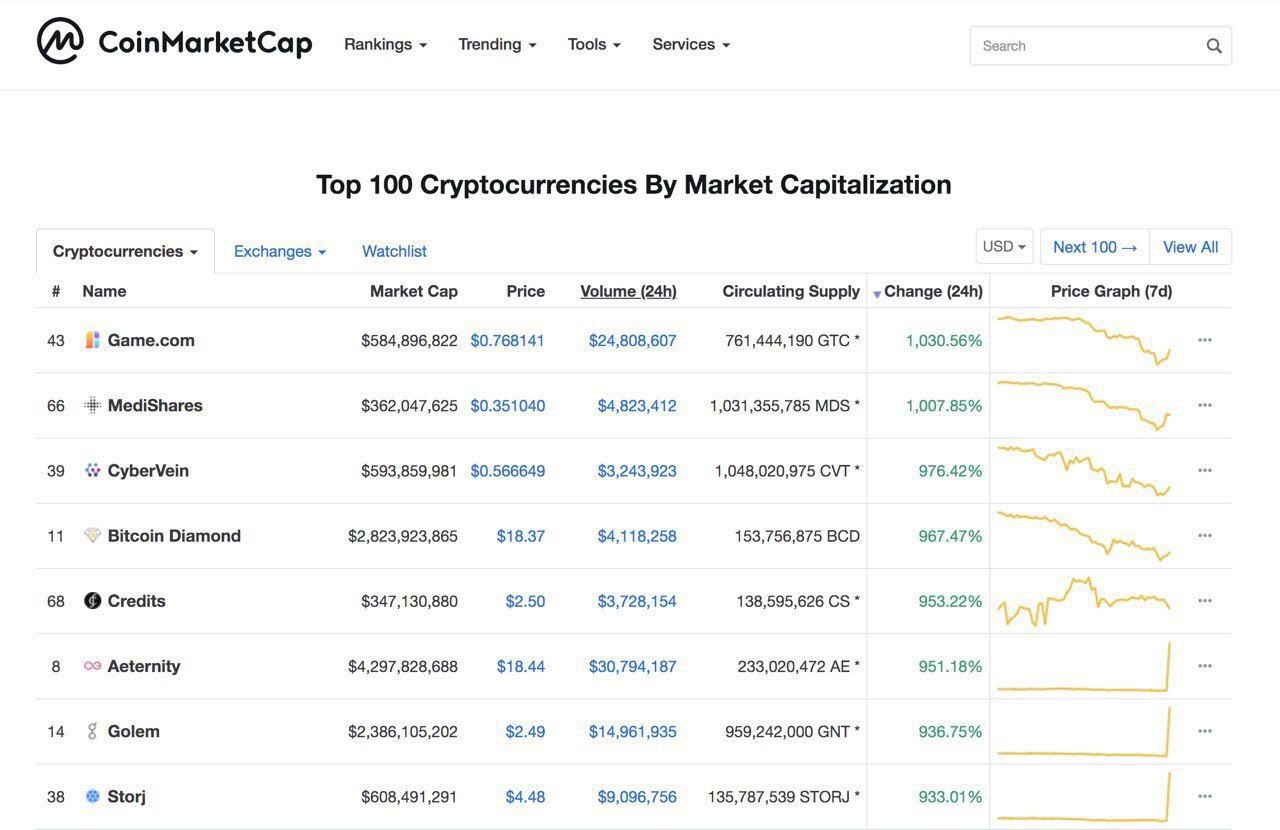Click the Aeternity infinity icon
The height and width of the screenshot is (830, 1280).
92,666
